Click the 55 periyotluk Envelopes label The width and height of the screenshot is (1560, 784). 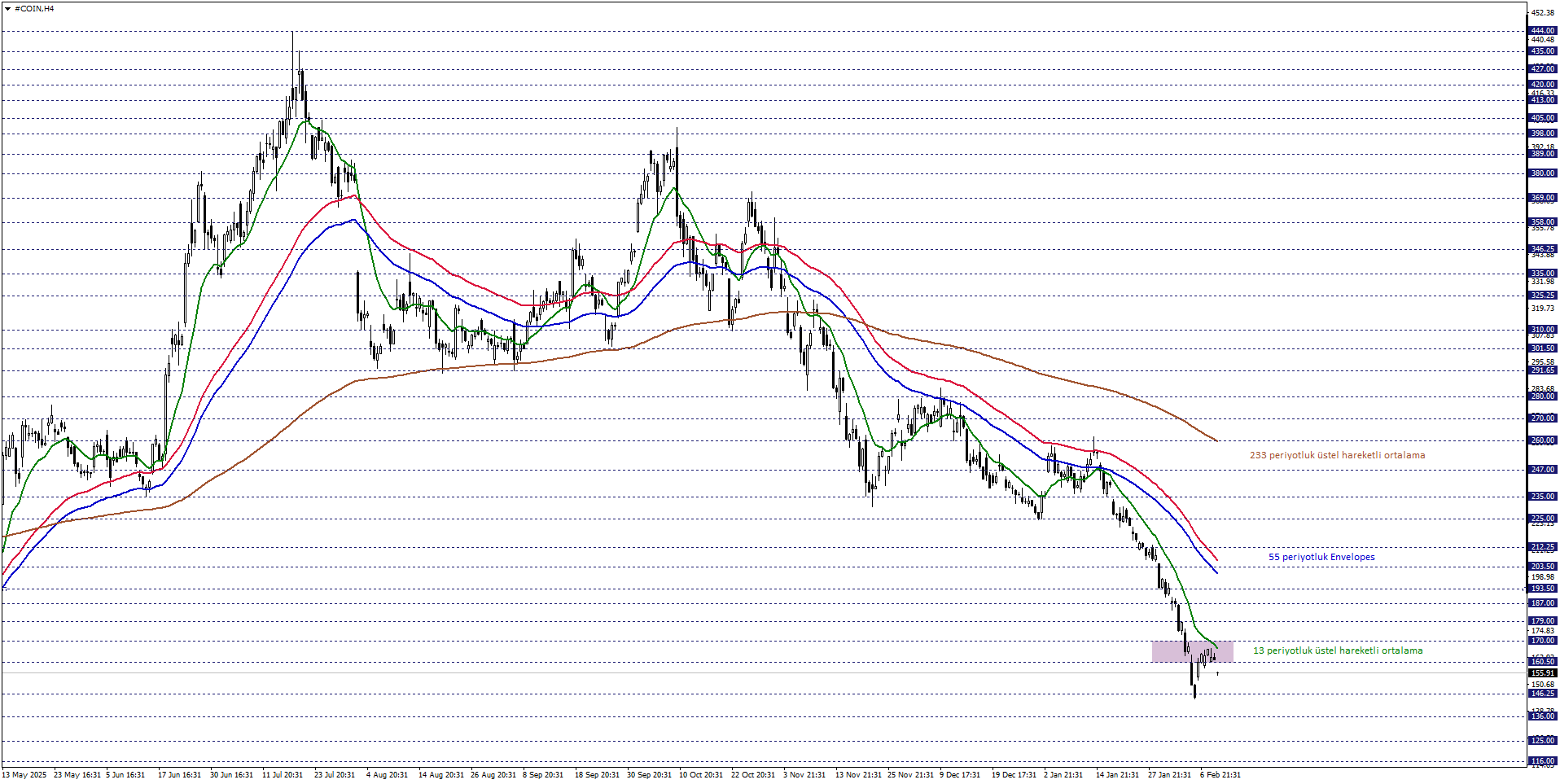click(x=1321, y=557)
